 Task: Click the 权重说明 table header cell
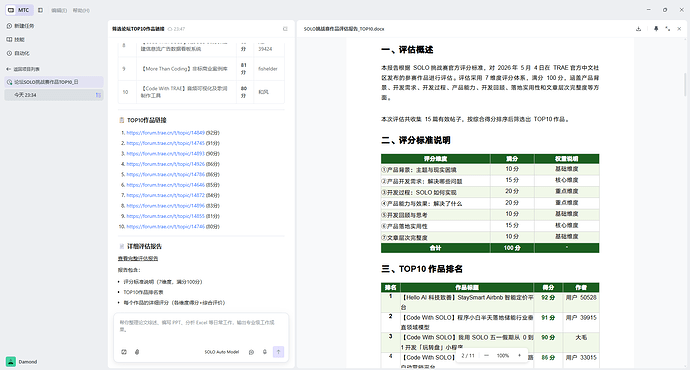[567, 159]
